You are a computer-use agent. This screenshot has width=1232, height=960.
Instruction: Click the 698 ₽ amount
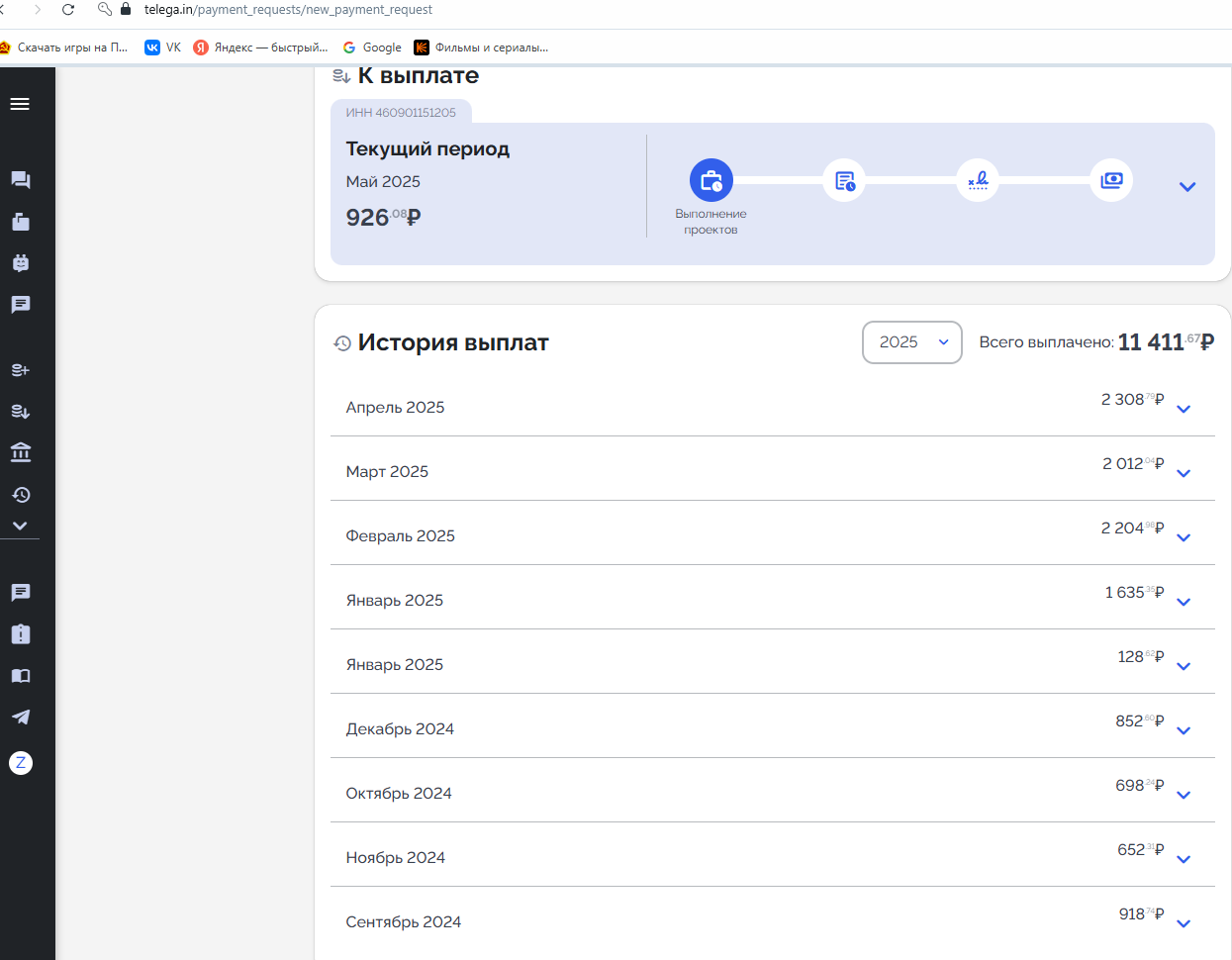pos(1140,786)
